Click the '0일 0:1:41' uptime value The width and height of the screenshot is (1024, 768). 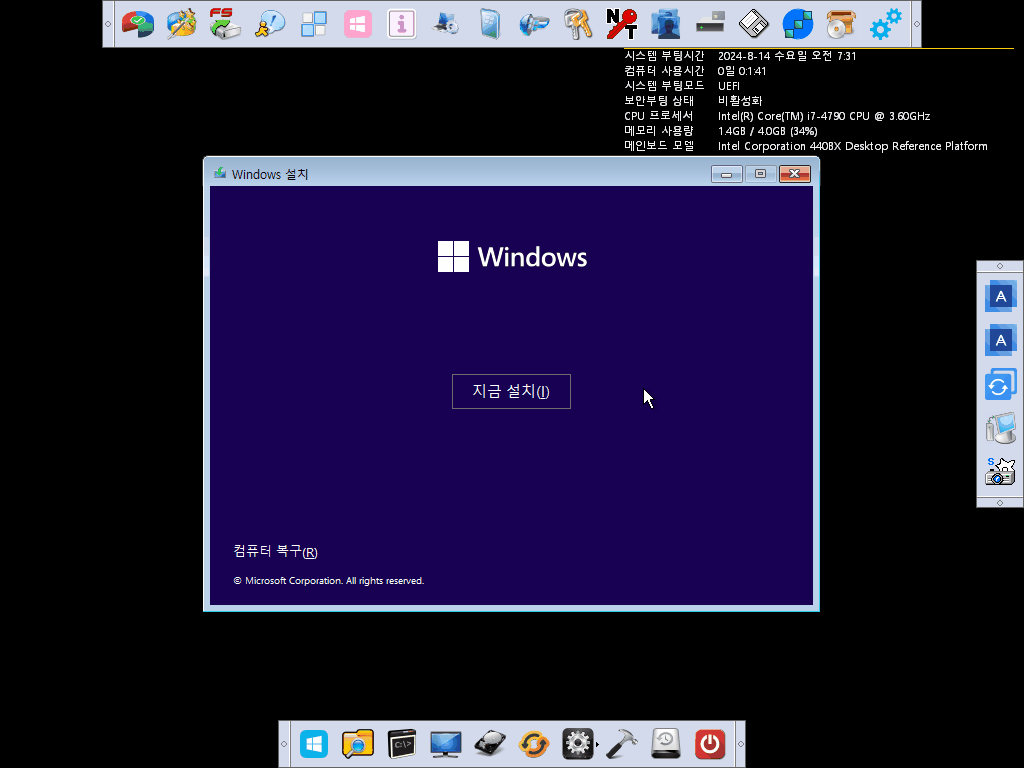[742, 71]
